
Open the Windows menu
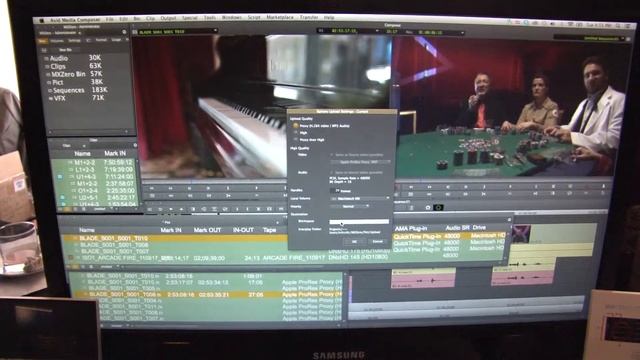(x=232, y=18)
